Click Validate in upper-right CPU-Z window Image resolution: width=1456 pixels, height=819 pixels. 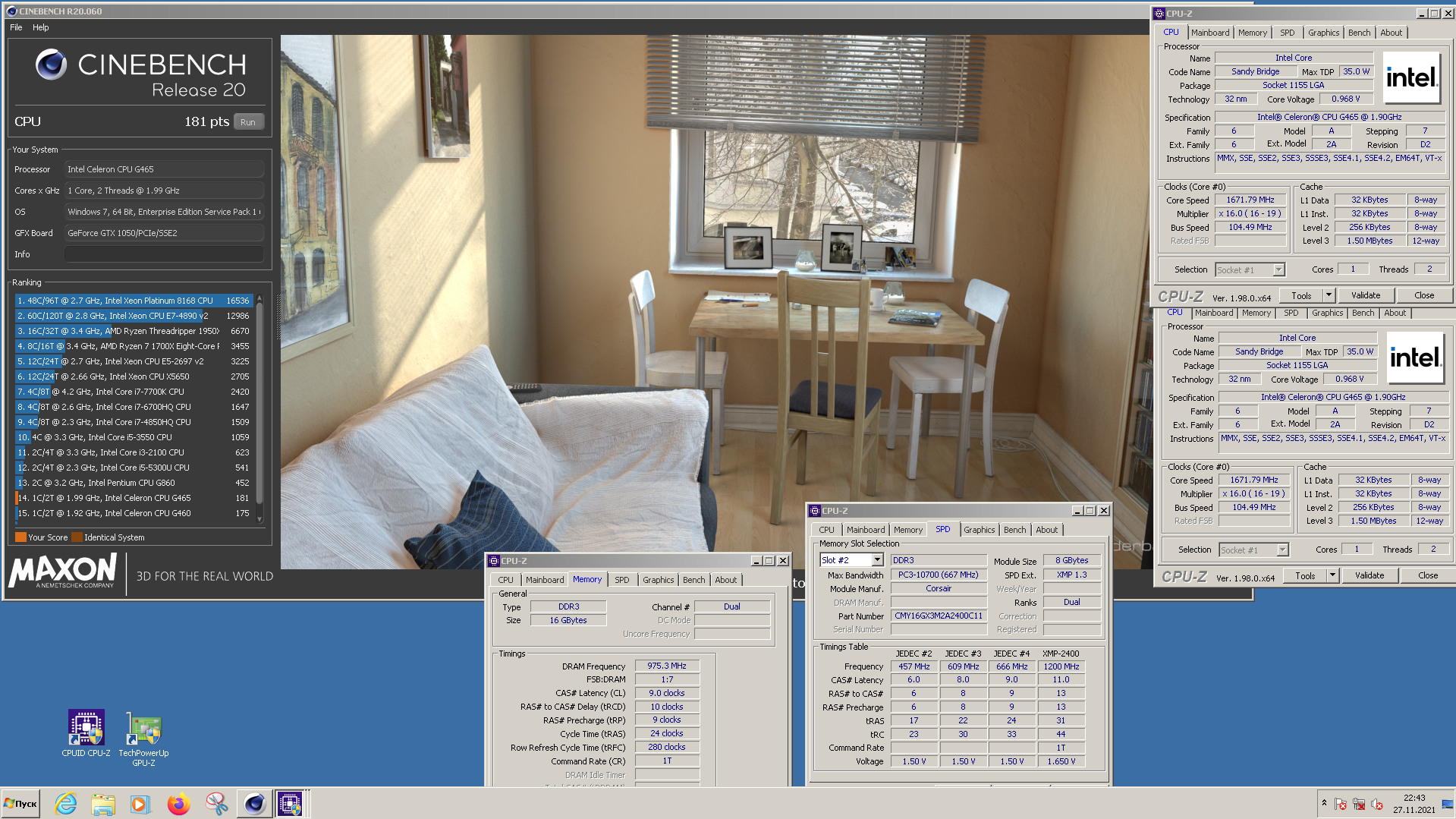(x=1366, y=295)
